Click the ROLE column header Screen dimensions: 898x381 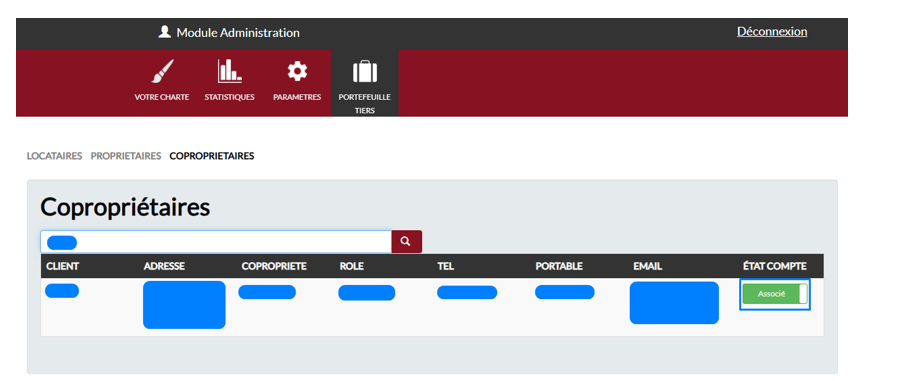coord(352,266)
